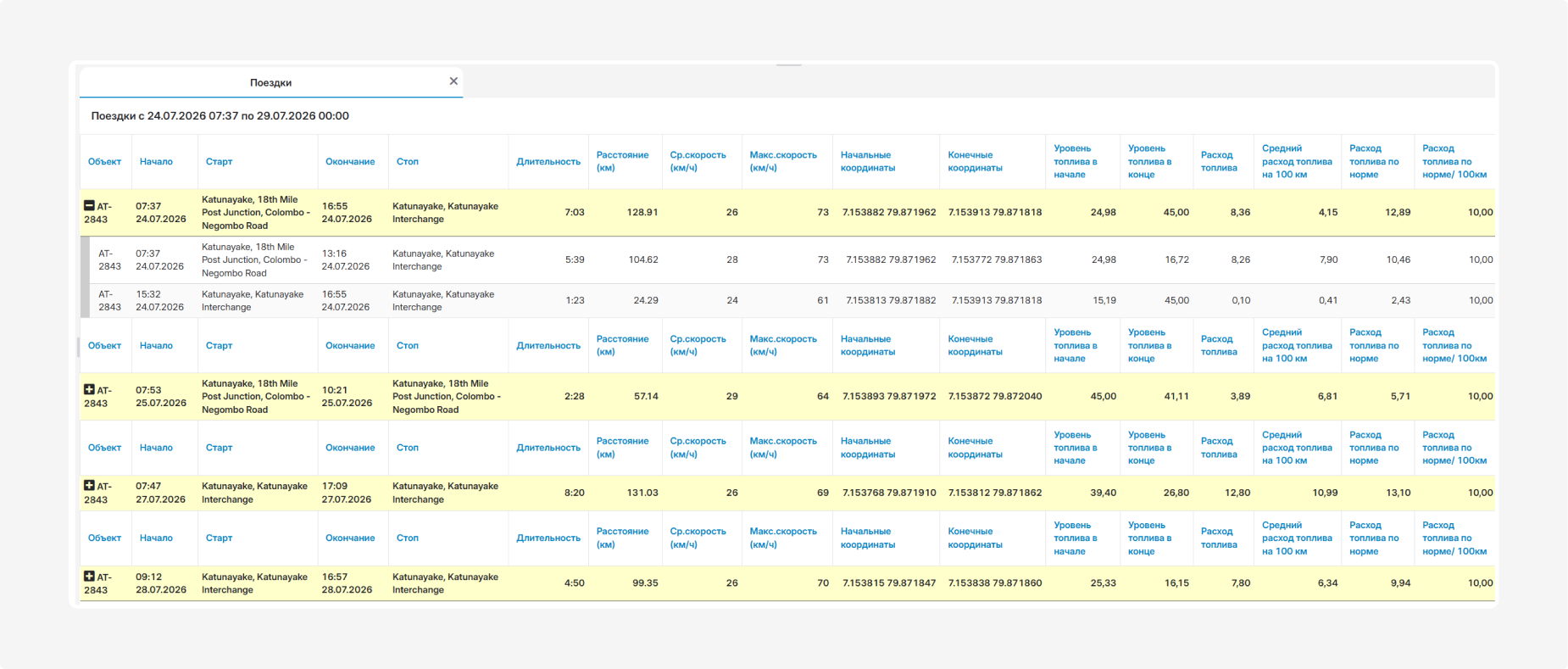
Task: Expand the 25.07.2026 trip row
Action: [89, 390]
